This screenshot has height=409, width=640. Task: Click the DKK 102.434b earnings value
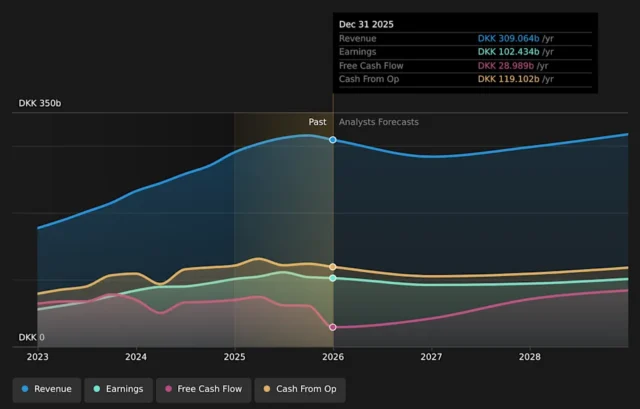pyautogui.click(x=509, y=51)
